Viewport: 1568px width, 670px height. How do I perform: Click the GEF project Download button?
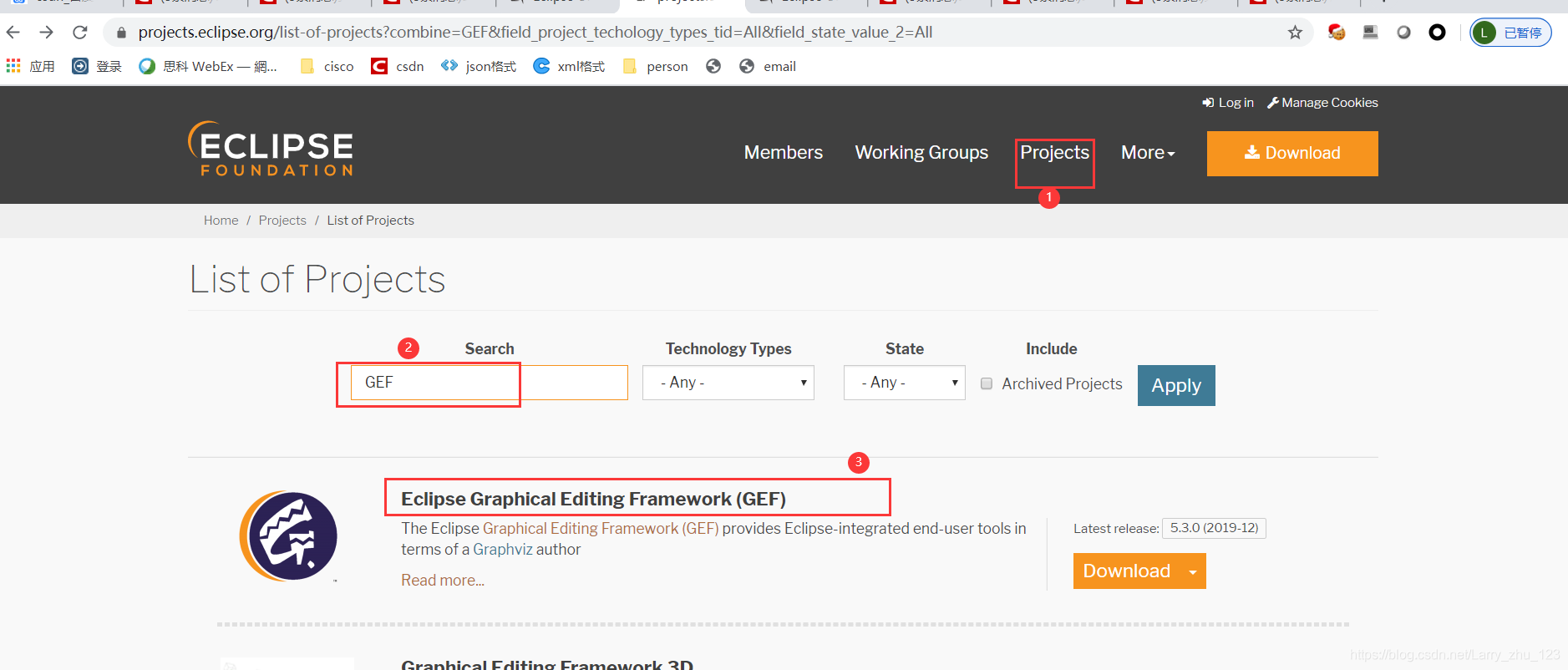pos(1127,571)
